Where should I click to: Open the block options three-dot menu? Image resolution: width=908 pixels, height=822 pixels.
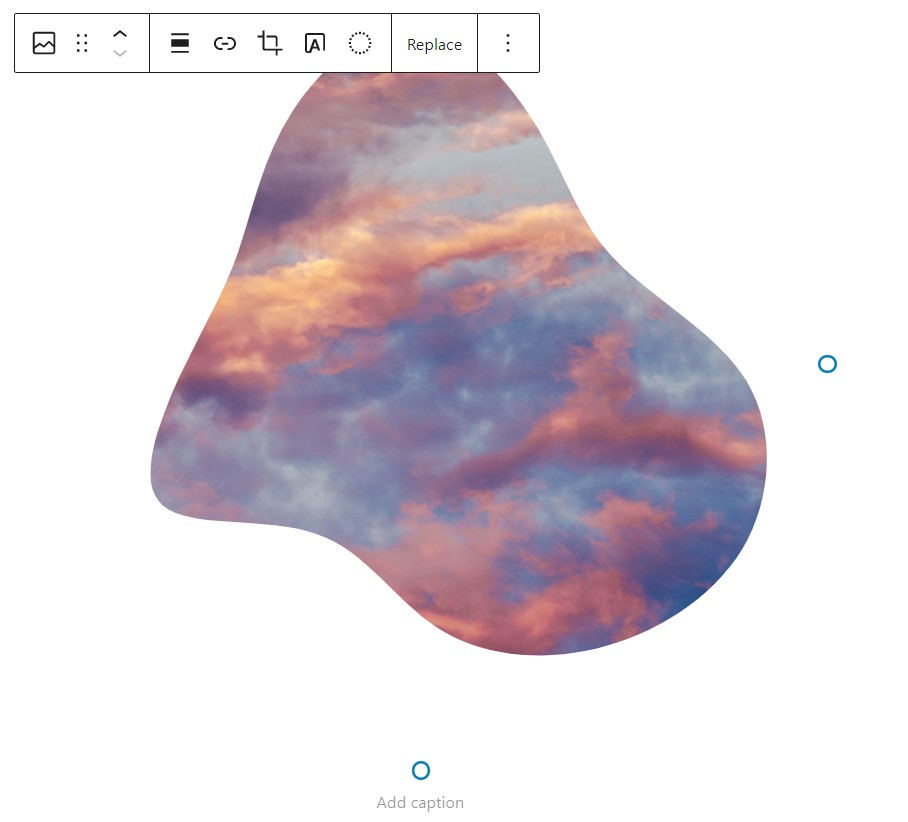tap(508, 43)
